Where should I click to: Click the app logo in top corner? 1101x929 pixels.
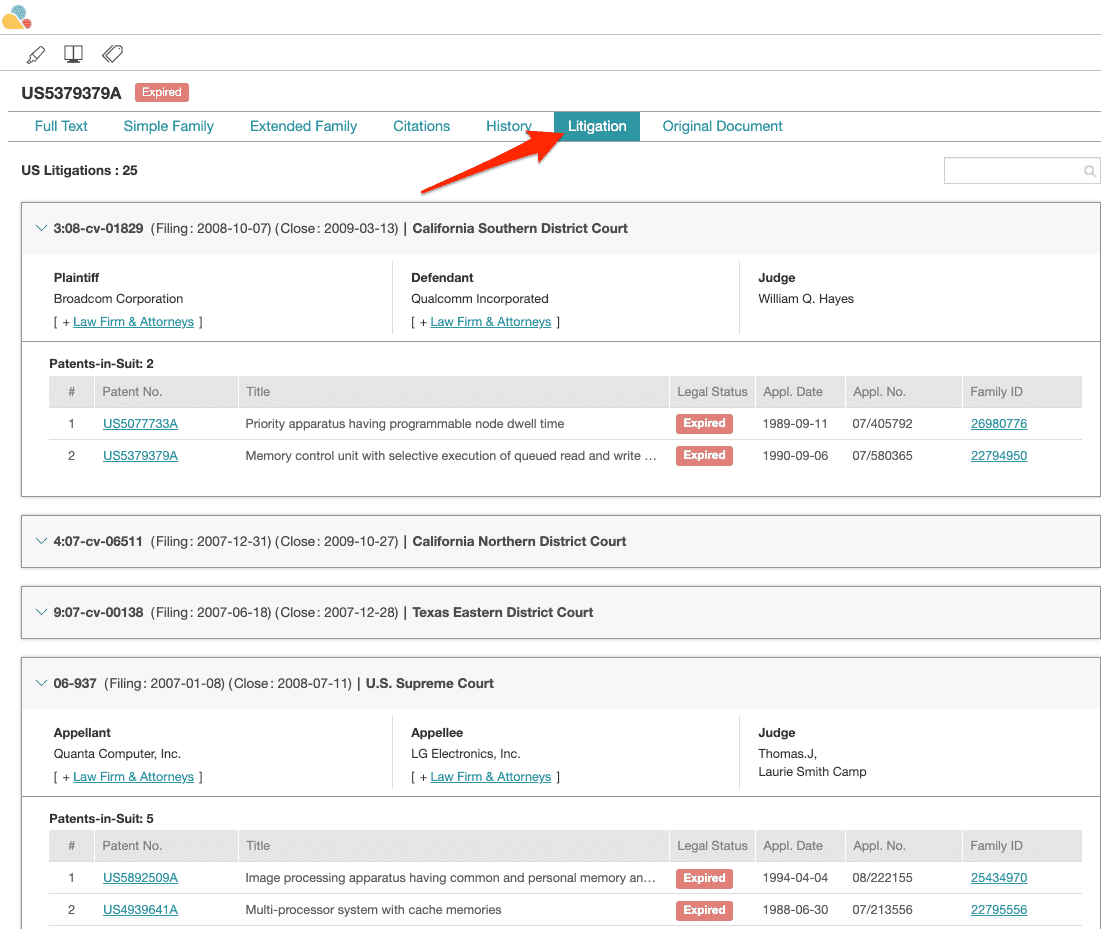pos(17,17)
